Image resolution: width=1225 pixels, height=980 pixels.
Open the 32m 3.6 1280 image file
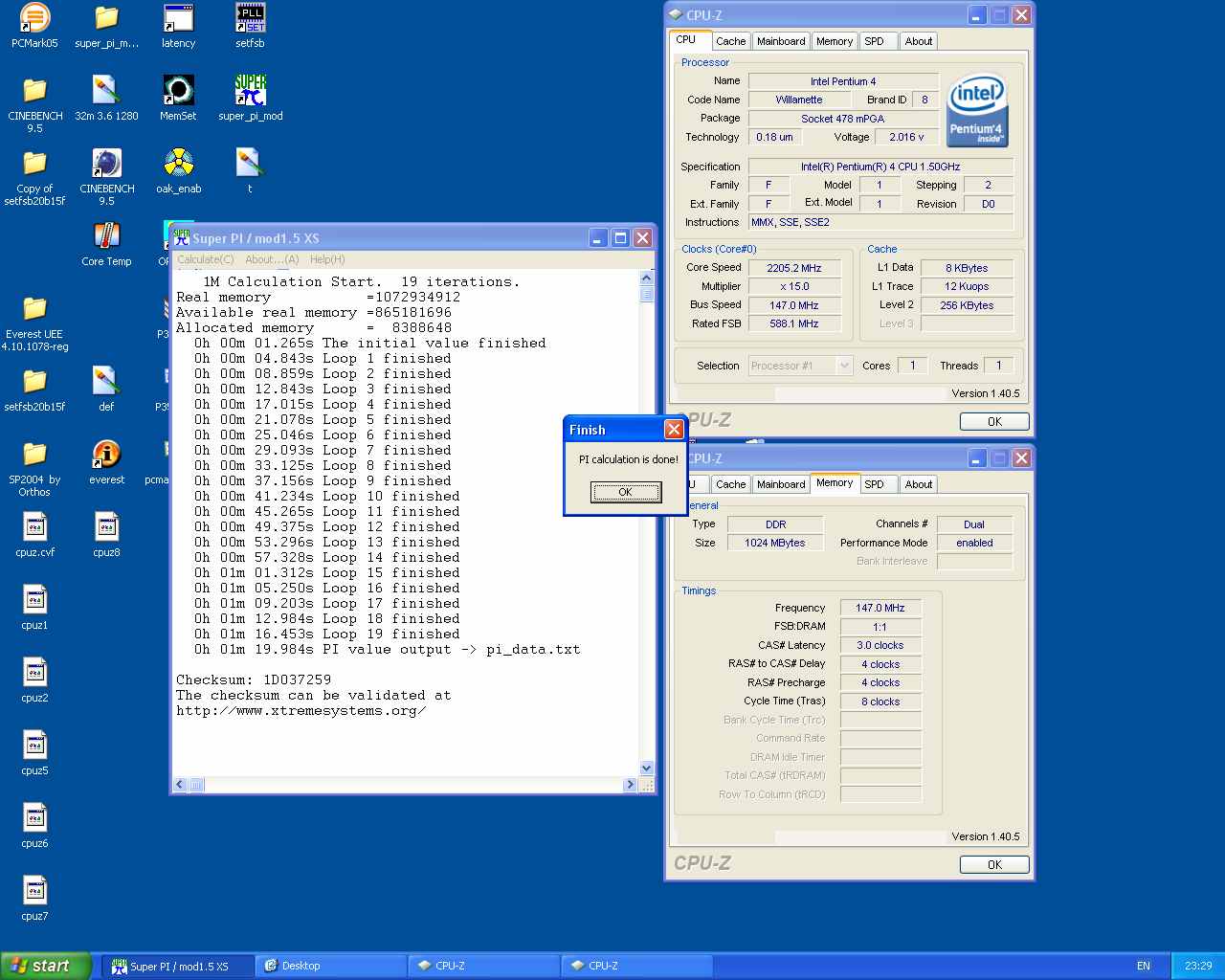click(106, 99)
